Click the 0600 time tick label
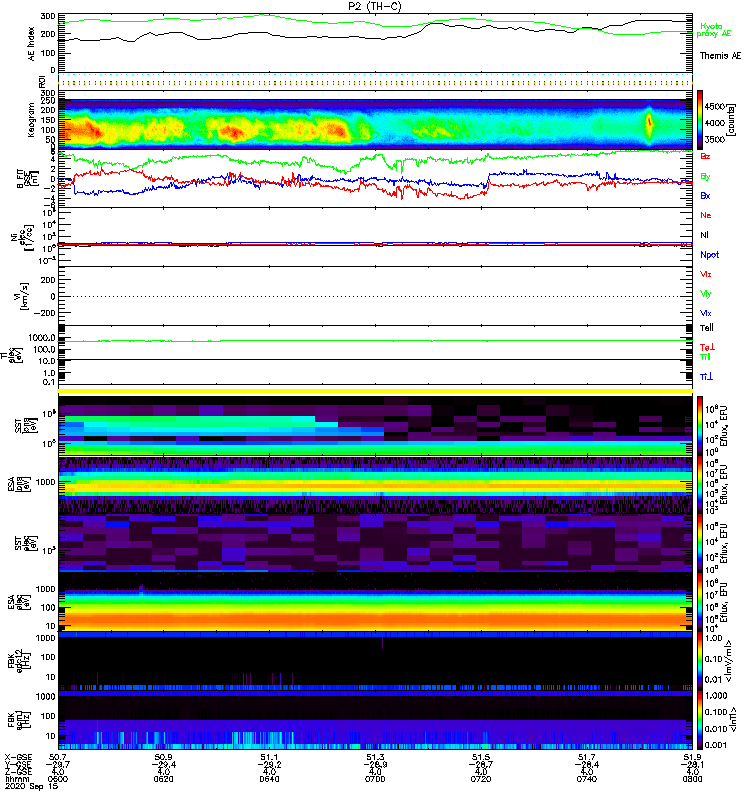This screenshot has width=750, height=800. (x=58, y=779)
